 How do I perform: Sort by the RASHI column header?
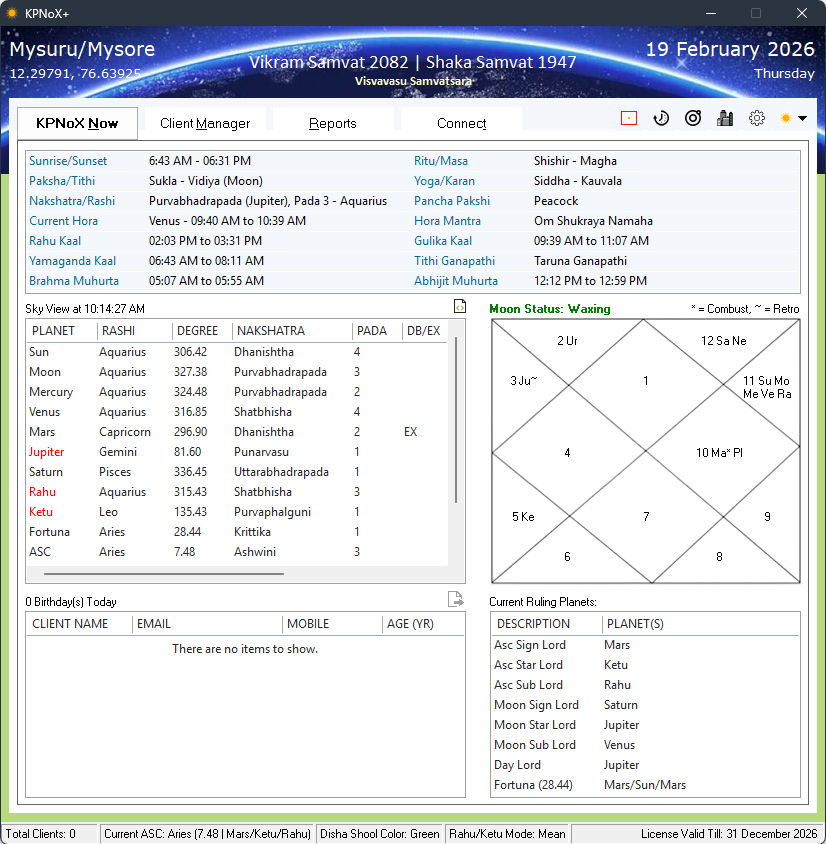click(135, 330)
